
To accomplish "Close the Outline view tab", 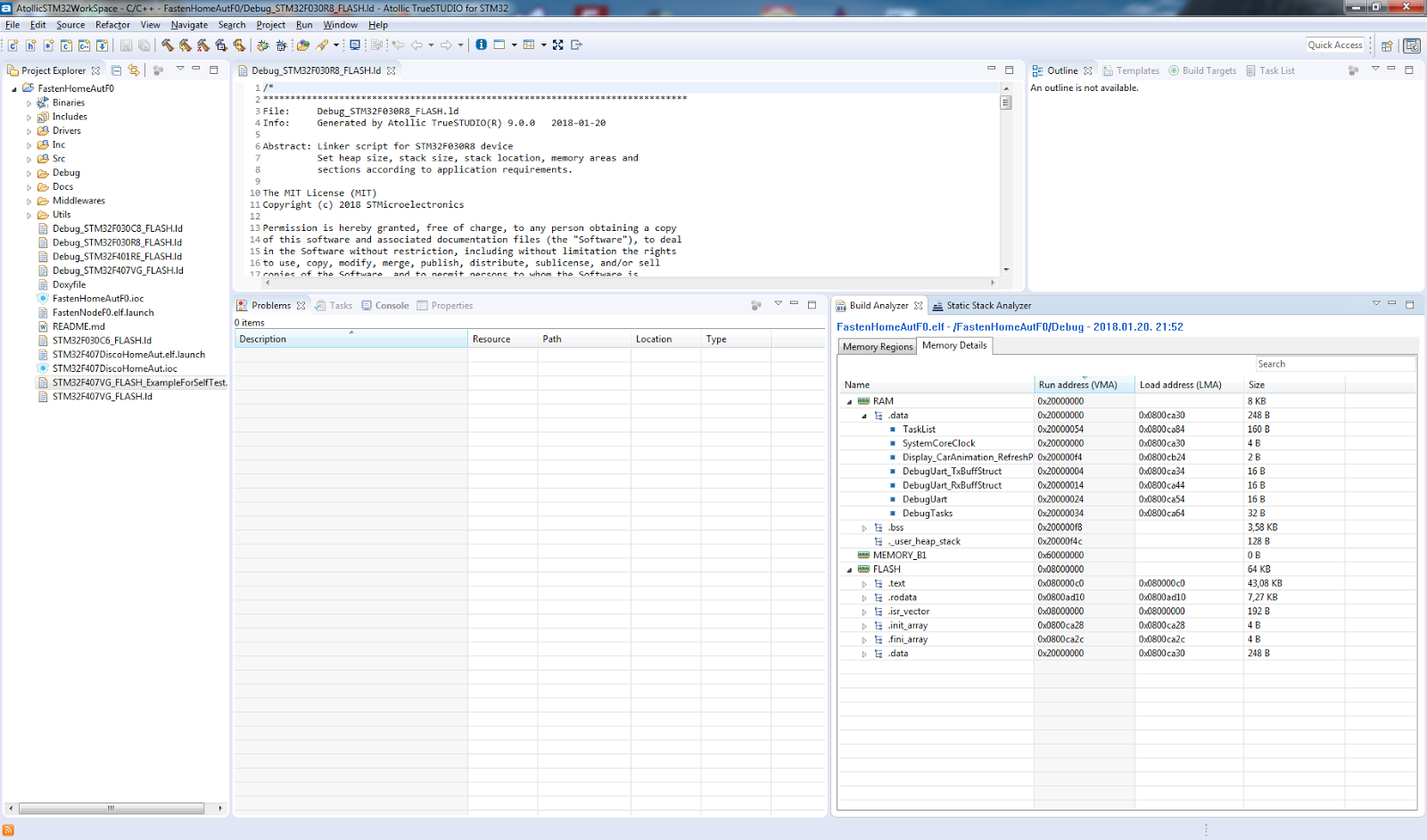I will (1088, 70).
